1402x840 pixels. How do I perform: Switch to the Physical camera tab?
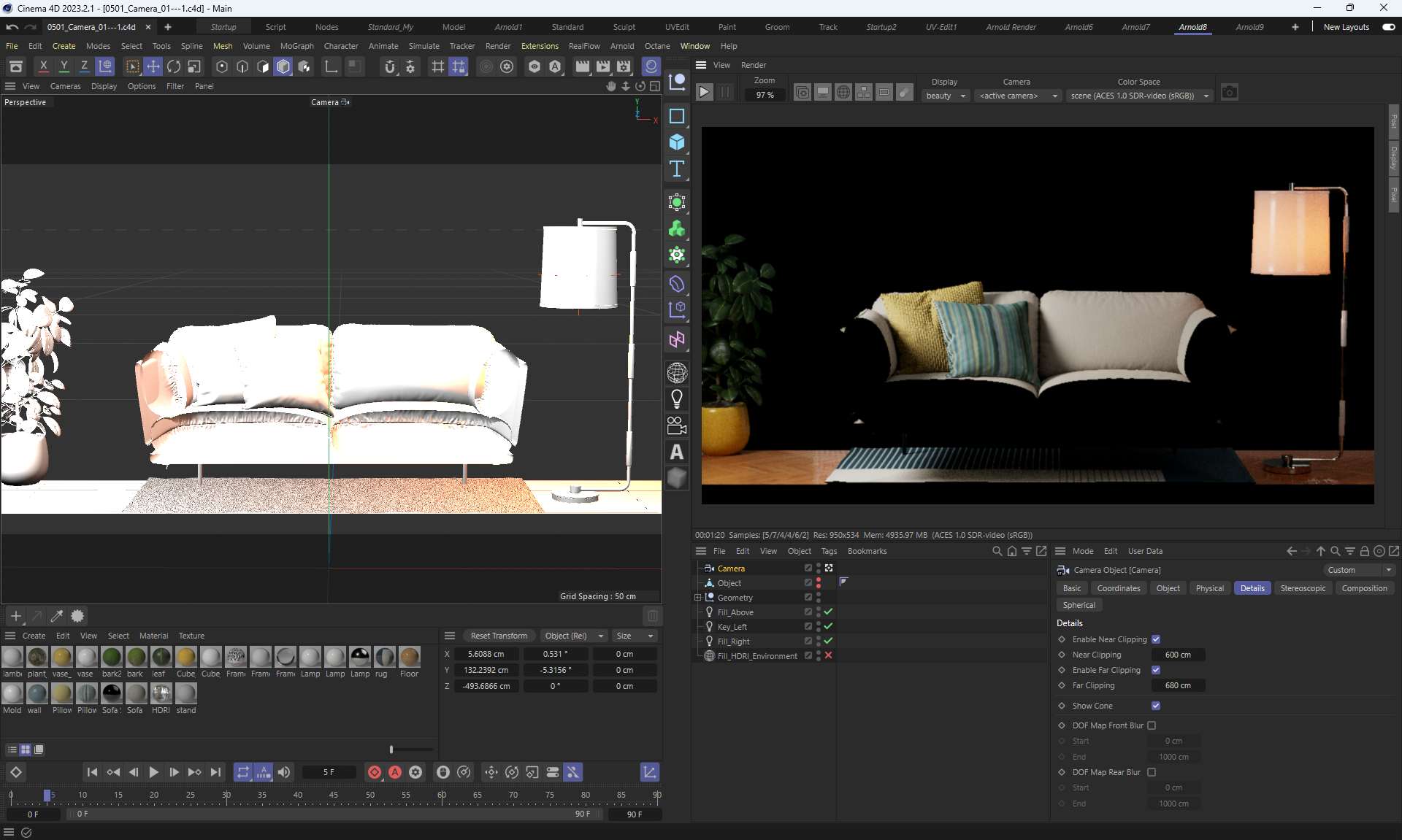(x=1209, y=588)
